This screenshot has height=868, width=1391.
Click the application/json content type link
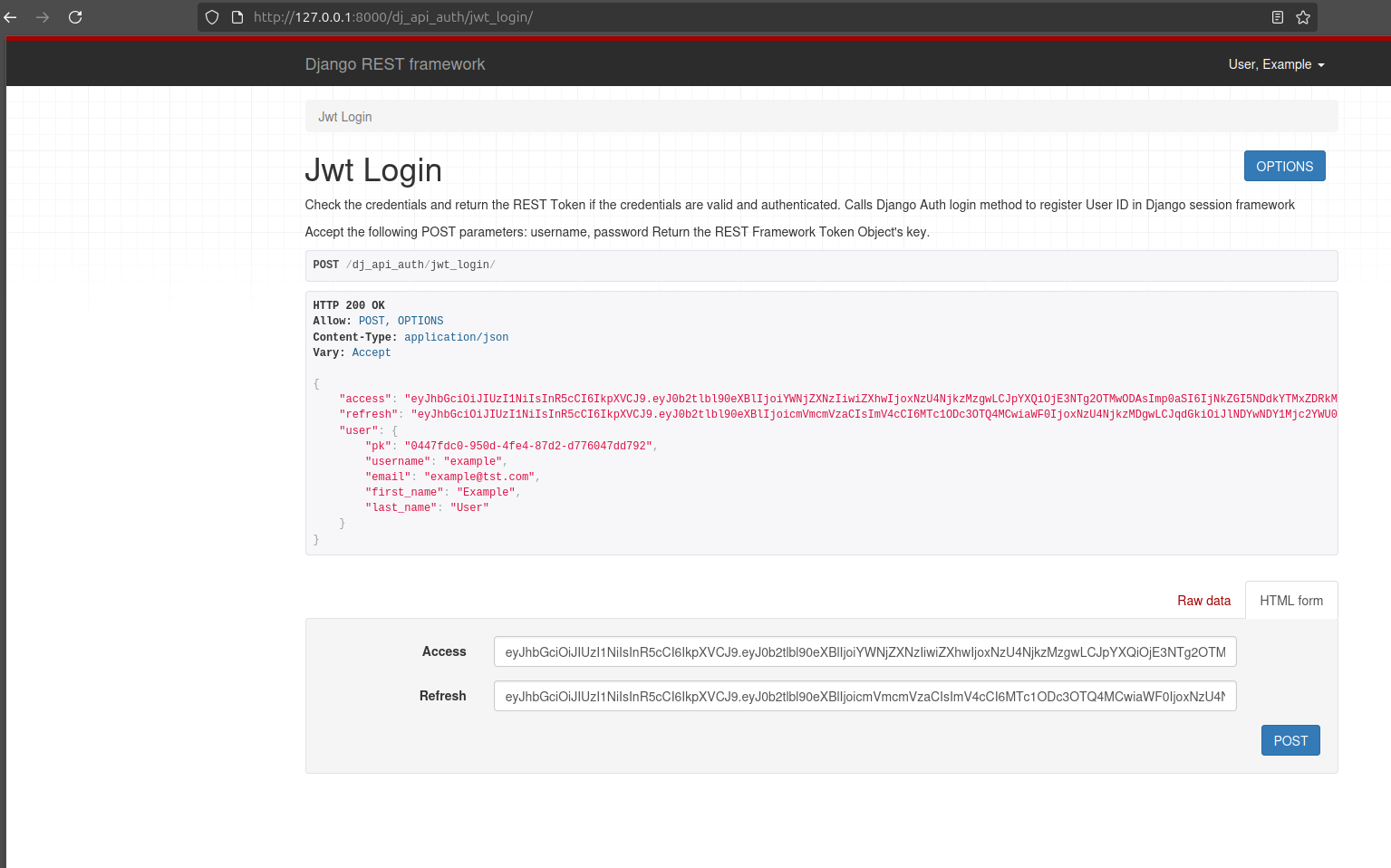[456, 336]
